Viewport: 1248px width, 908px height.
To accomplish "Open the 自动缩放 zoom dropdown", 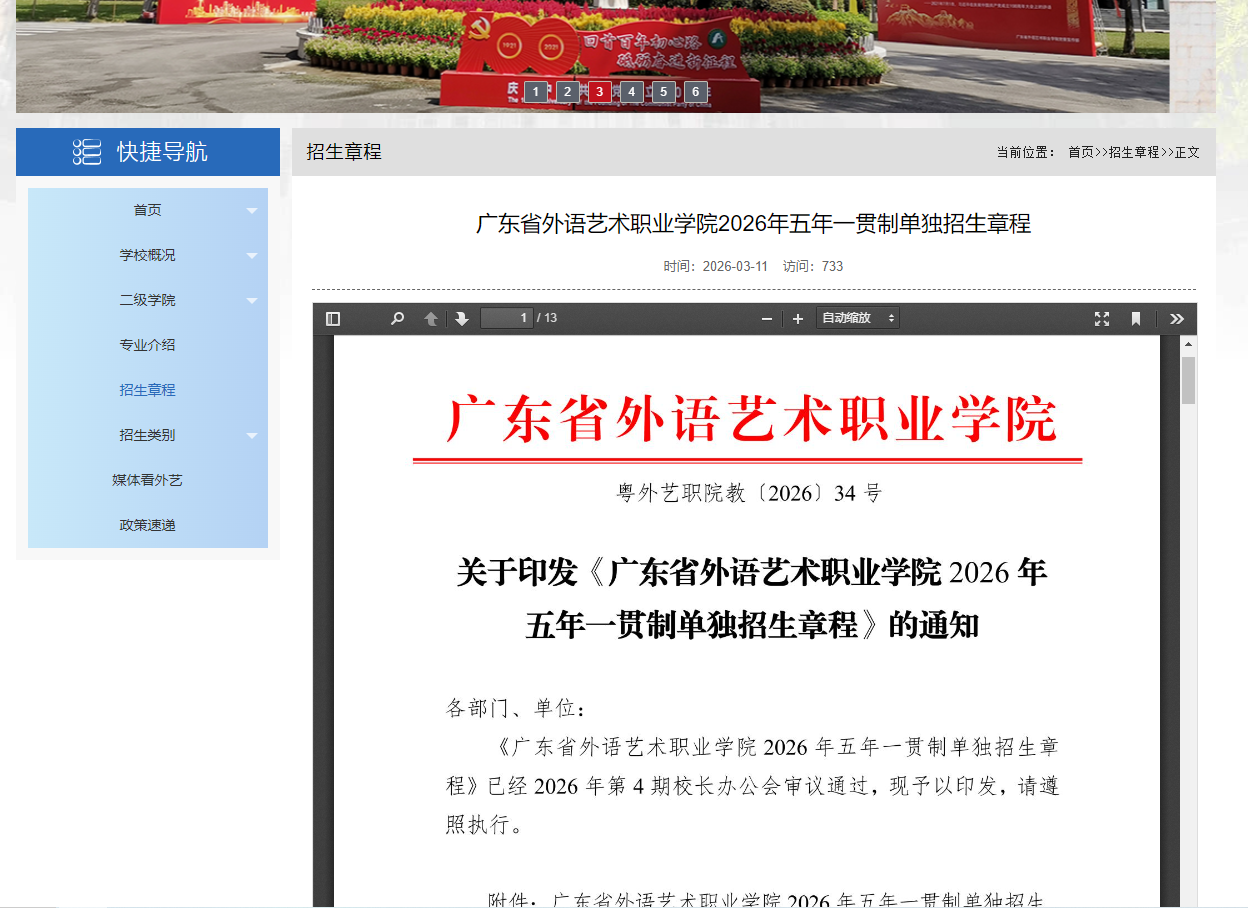I will [857, 317].
